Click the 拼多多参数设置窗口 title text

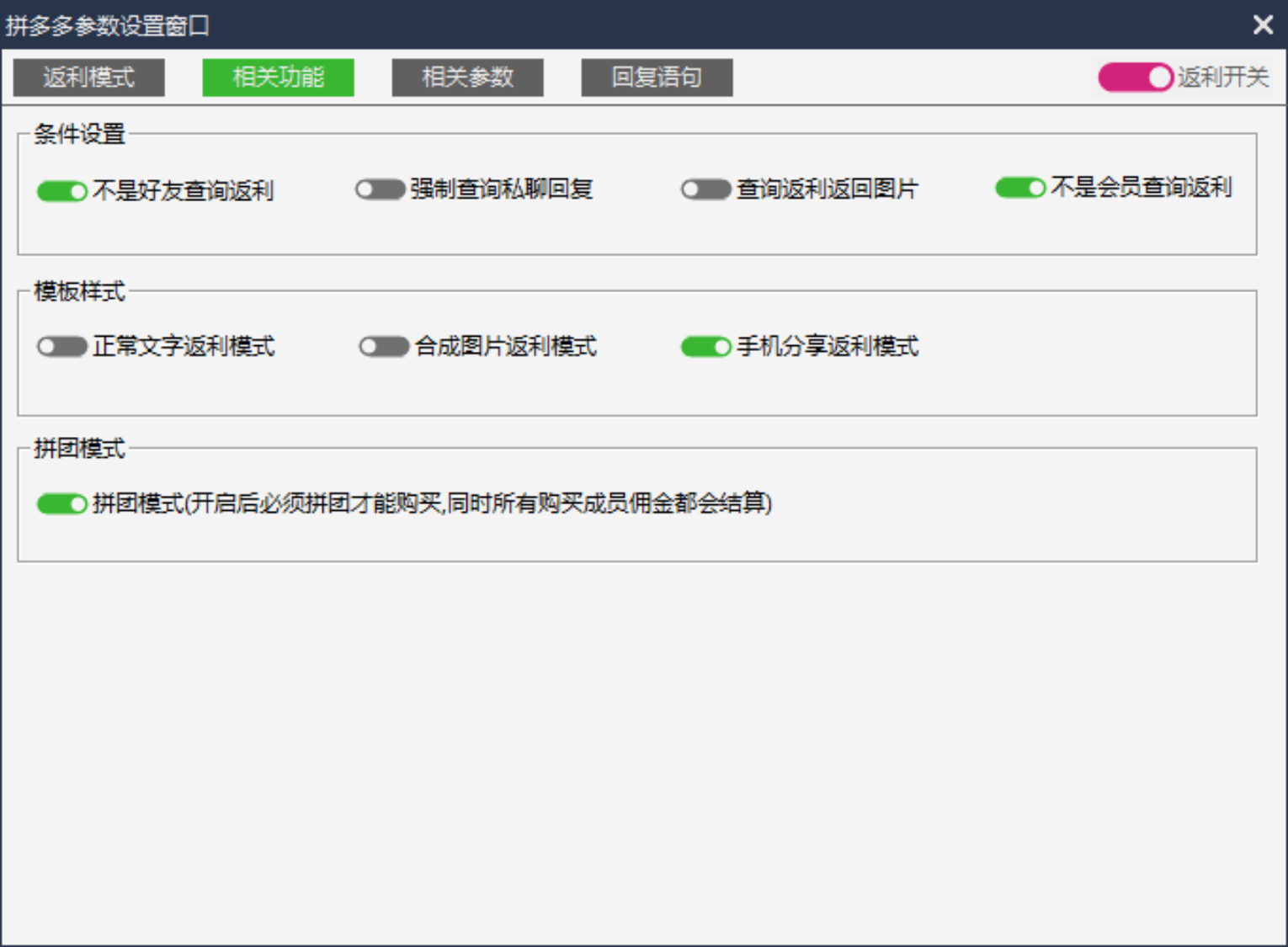pyautogui.click(x=108, y=25)
